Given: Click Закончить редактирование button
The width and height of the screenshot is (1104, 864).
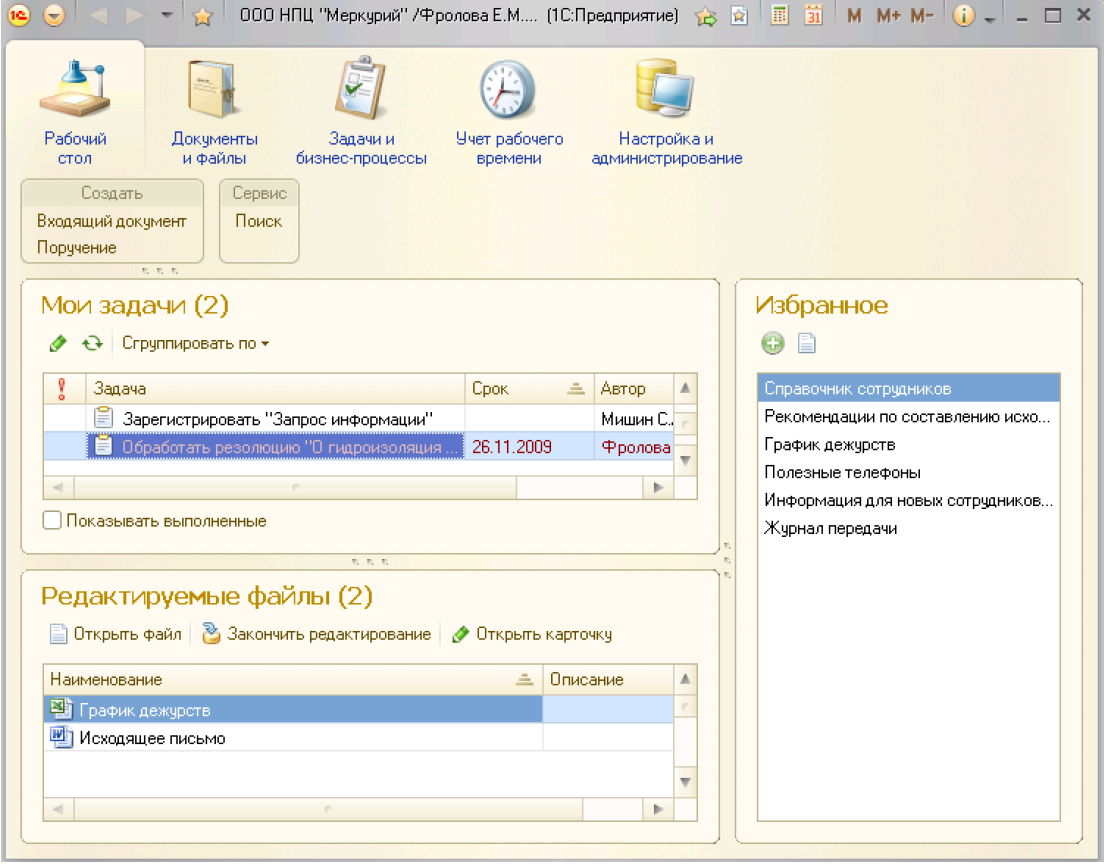Looking at the screenshot, I should point(316,634).
